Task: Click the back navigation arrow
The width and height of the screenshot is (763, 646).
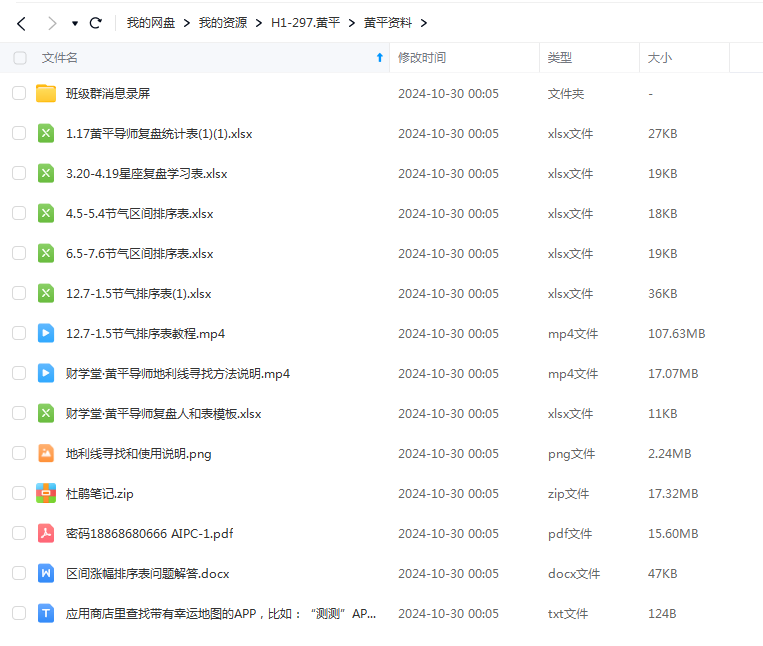Action: 21,23
